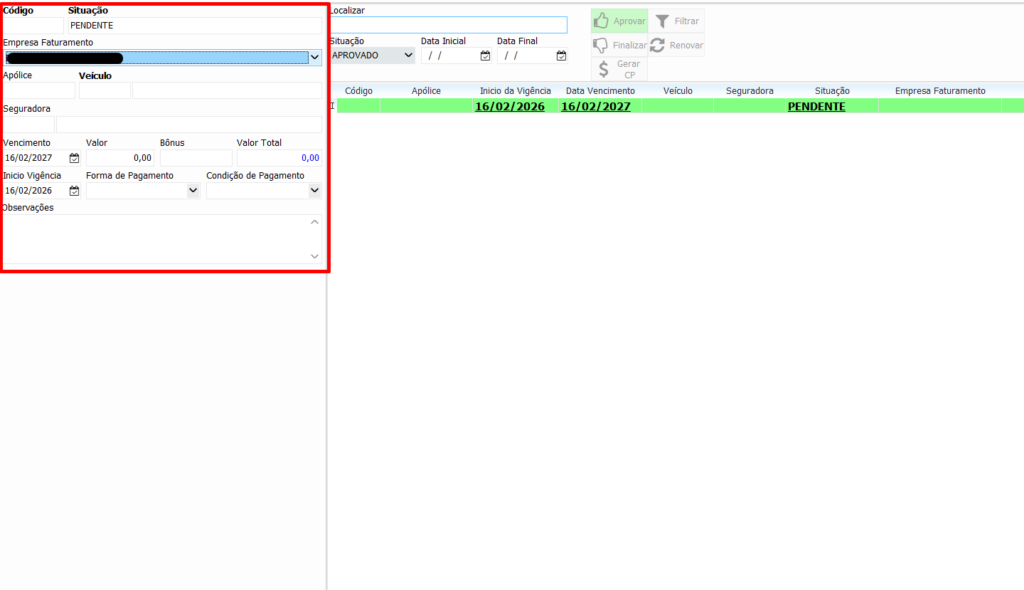This screenshot has height=590, width=1024.
Task: Click the Valor input field
Action: [x=120, y=158]
